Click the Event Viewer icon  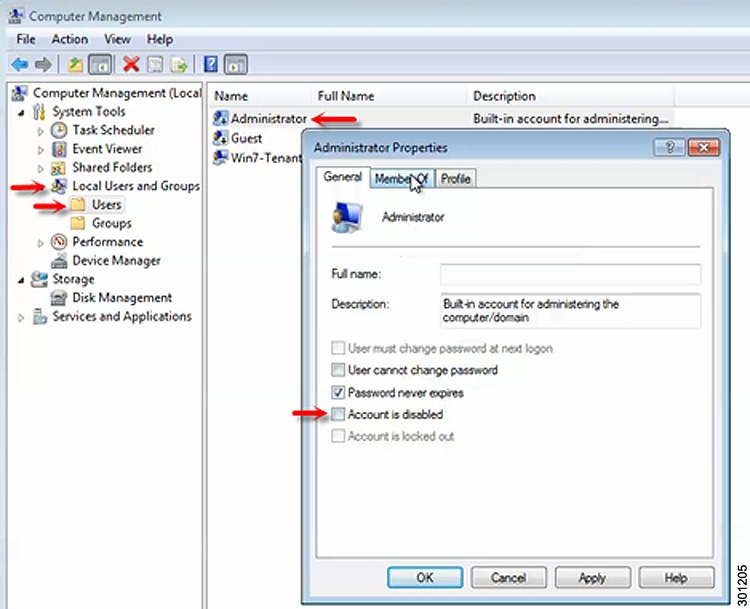[x=59, y=149]
